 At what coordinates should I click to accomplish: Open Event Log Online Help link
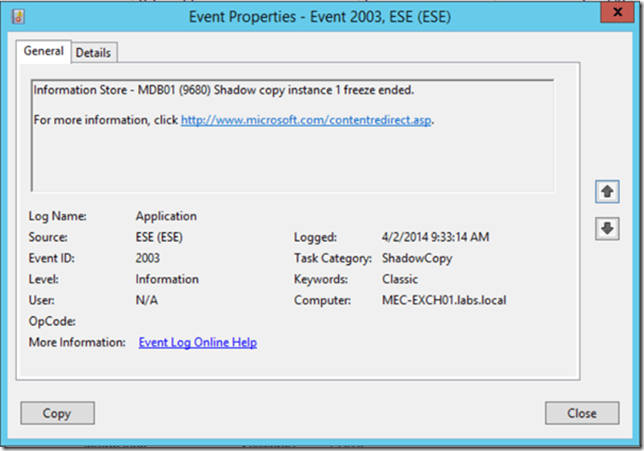(197, 342)
